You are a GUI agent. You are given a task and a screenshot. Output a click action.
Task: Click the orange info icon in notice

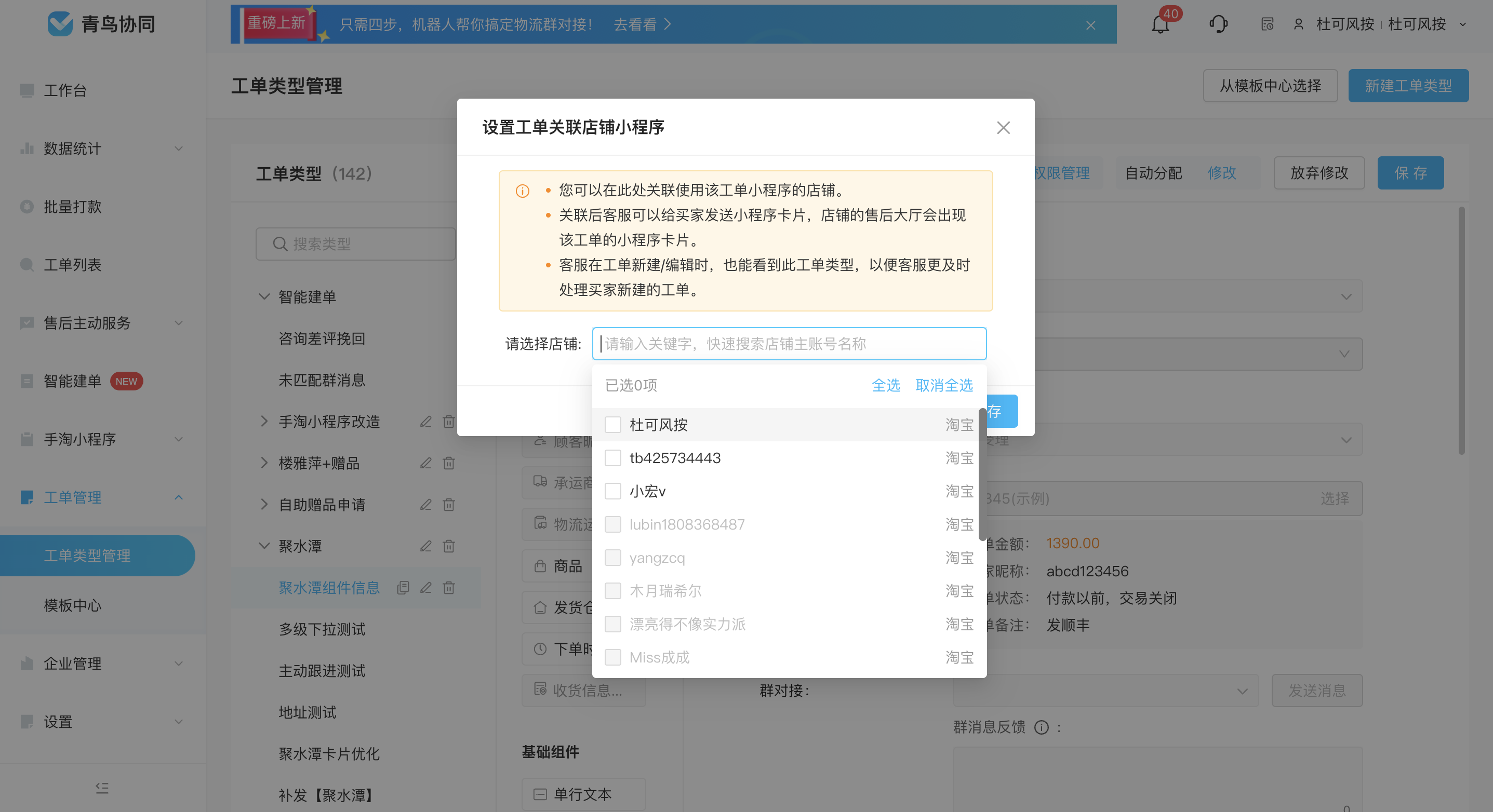(x=522, y=191)
